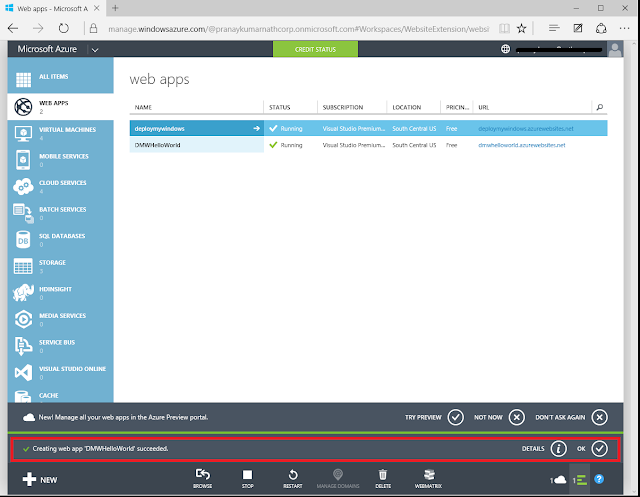Add page to favorites star
Image resolution: width=640 pixels, height=497 pixels.
522,28
